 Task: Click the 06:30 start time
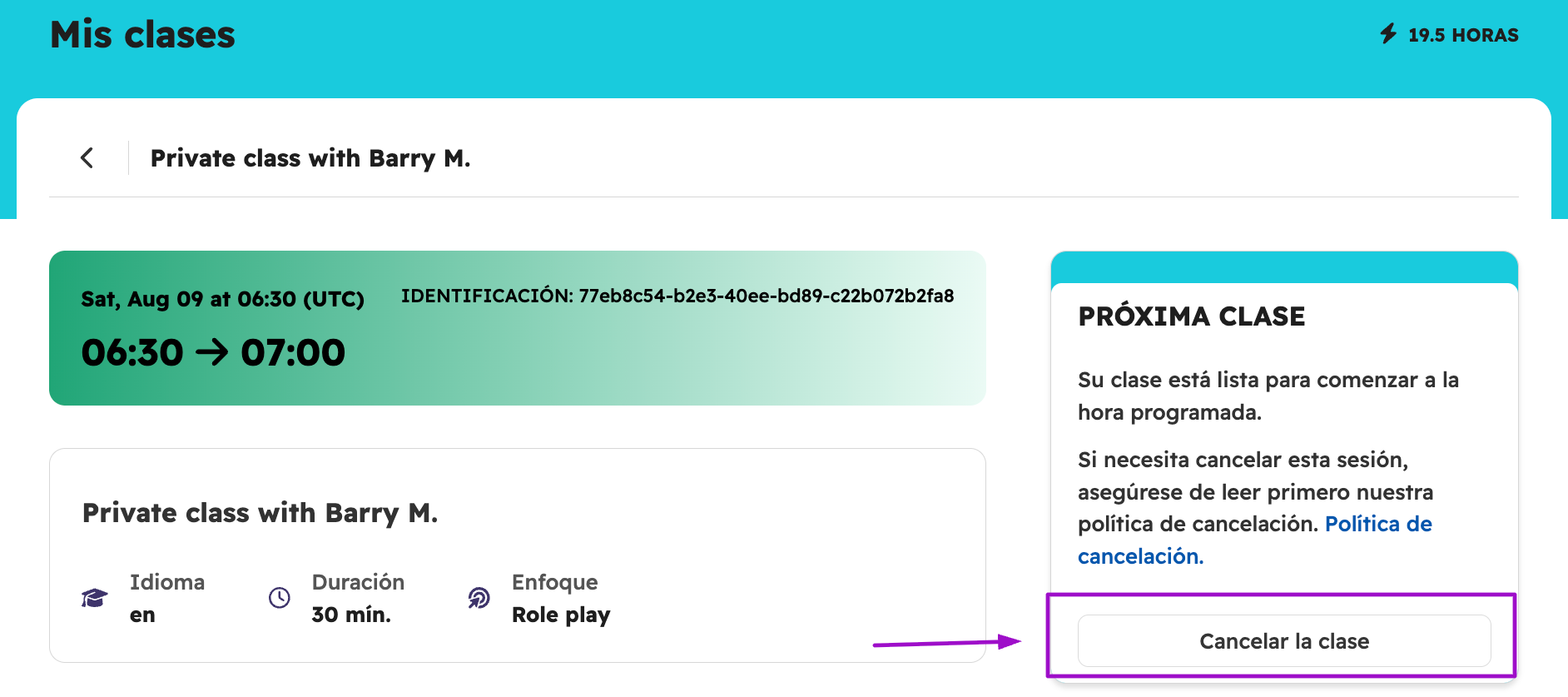pyautogui.click(x=132, y=352)
